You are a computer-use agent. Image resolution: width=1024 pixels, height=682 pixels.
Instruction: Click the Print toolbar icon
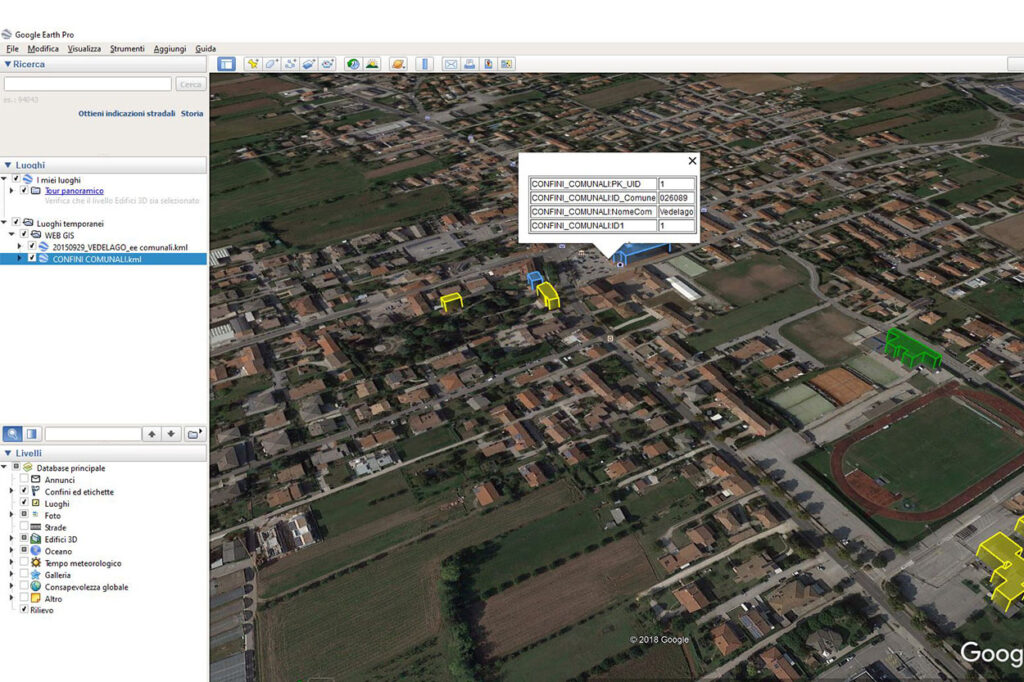pos(470,64)
